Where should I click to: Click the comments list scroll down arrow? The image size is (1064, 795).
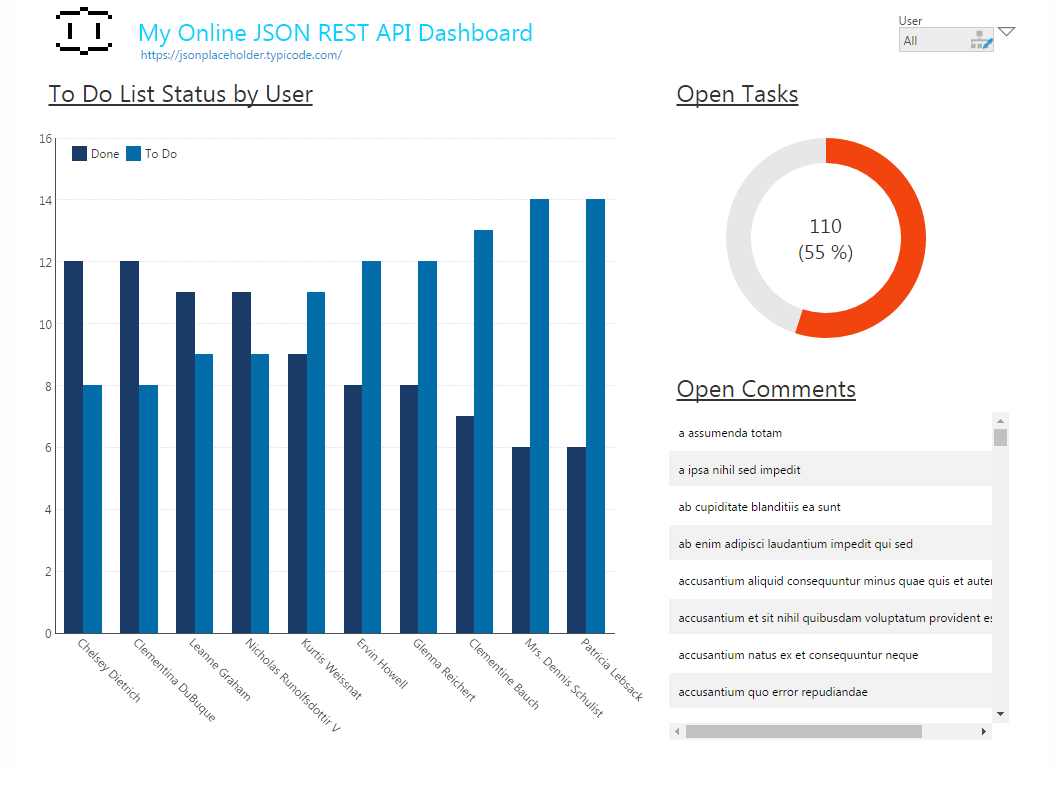coord(1000,714)
